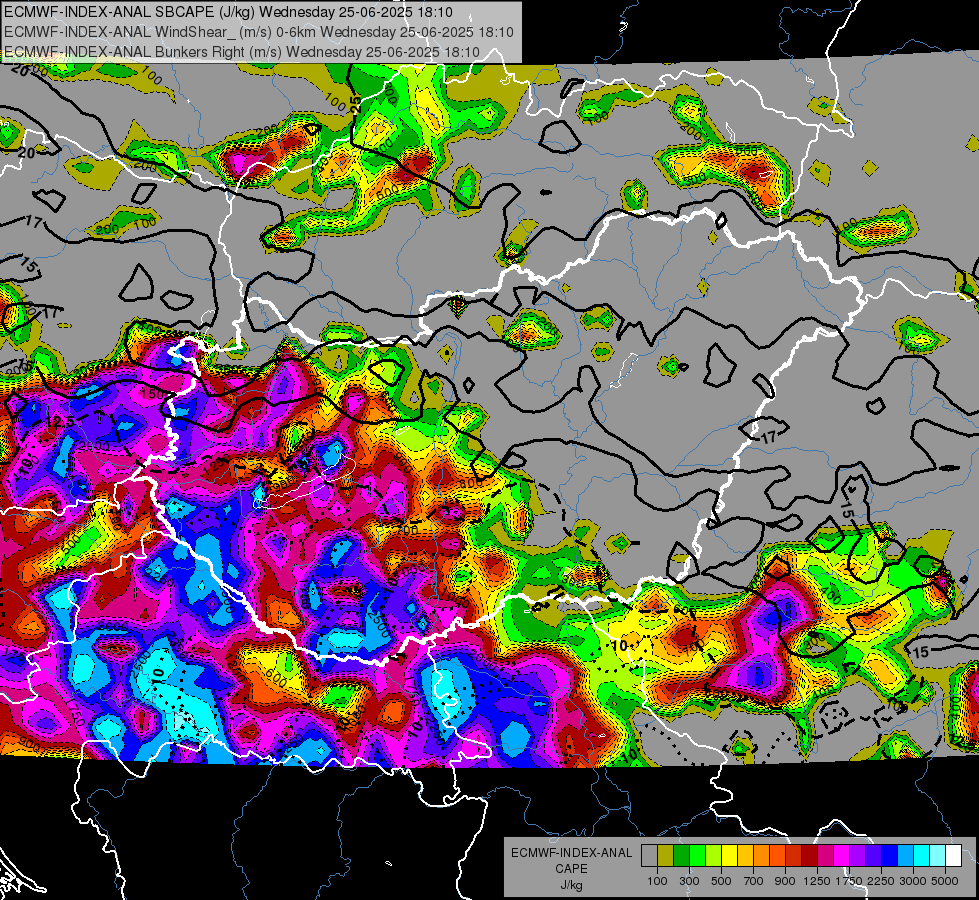The width and height of the screenshot is (979, 900).
Task: Click the dark red swatch in the legend
Action: click(810, 856)
